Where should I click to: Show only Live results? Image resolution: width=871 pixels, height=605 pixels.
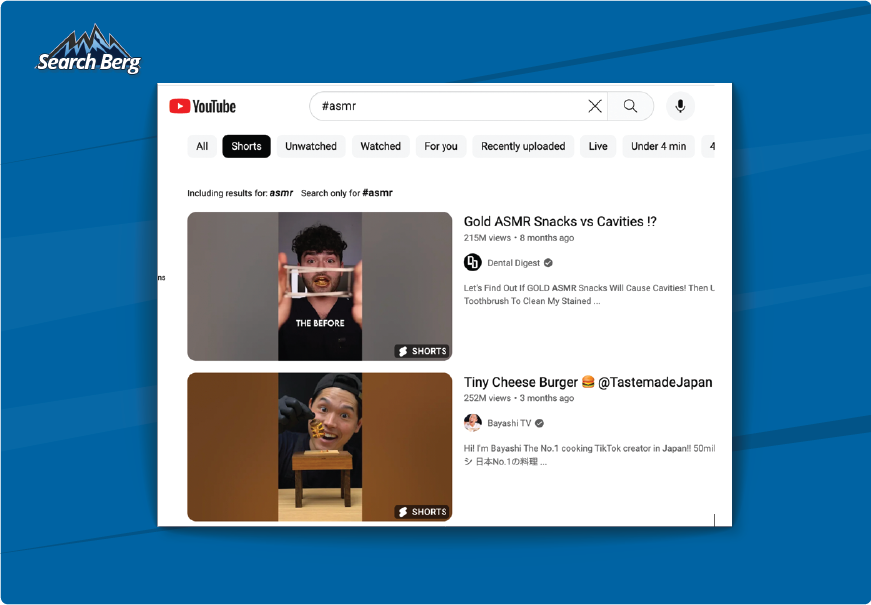(598, 146)
